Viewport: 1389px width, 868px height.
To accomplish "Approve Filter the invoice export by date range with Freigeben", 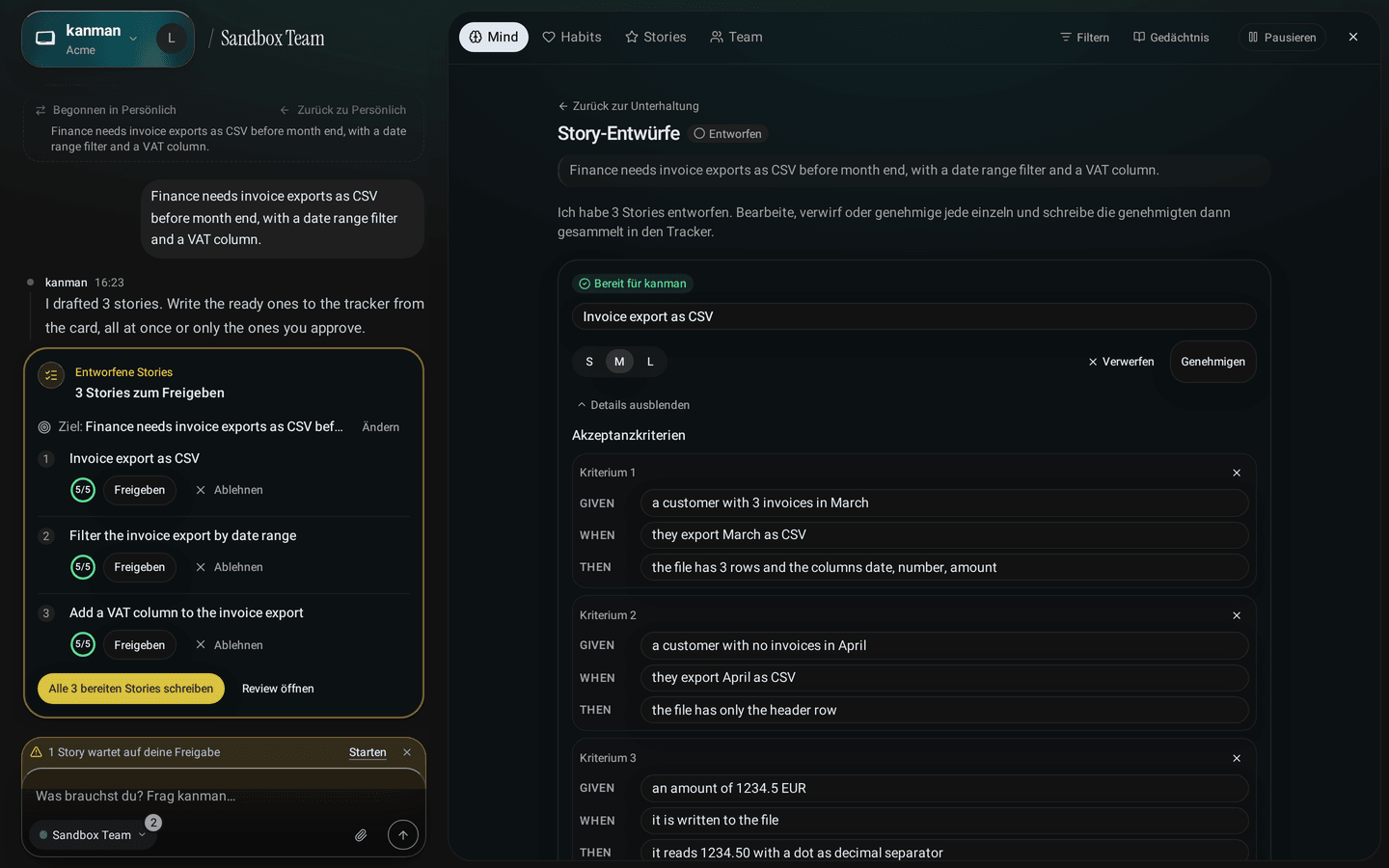I will point(140,567).
